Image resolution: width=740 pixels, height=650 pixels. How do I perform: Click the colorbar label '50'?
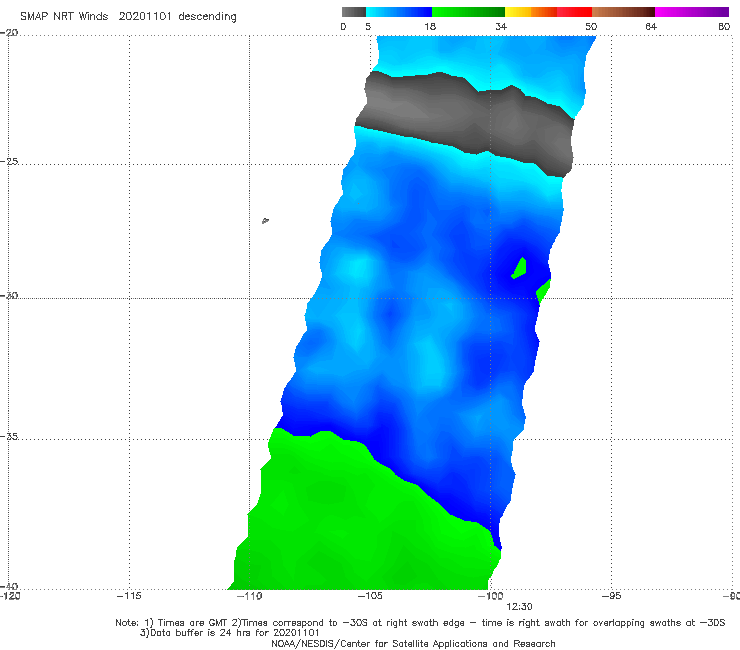591,26
